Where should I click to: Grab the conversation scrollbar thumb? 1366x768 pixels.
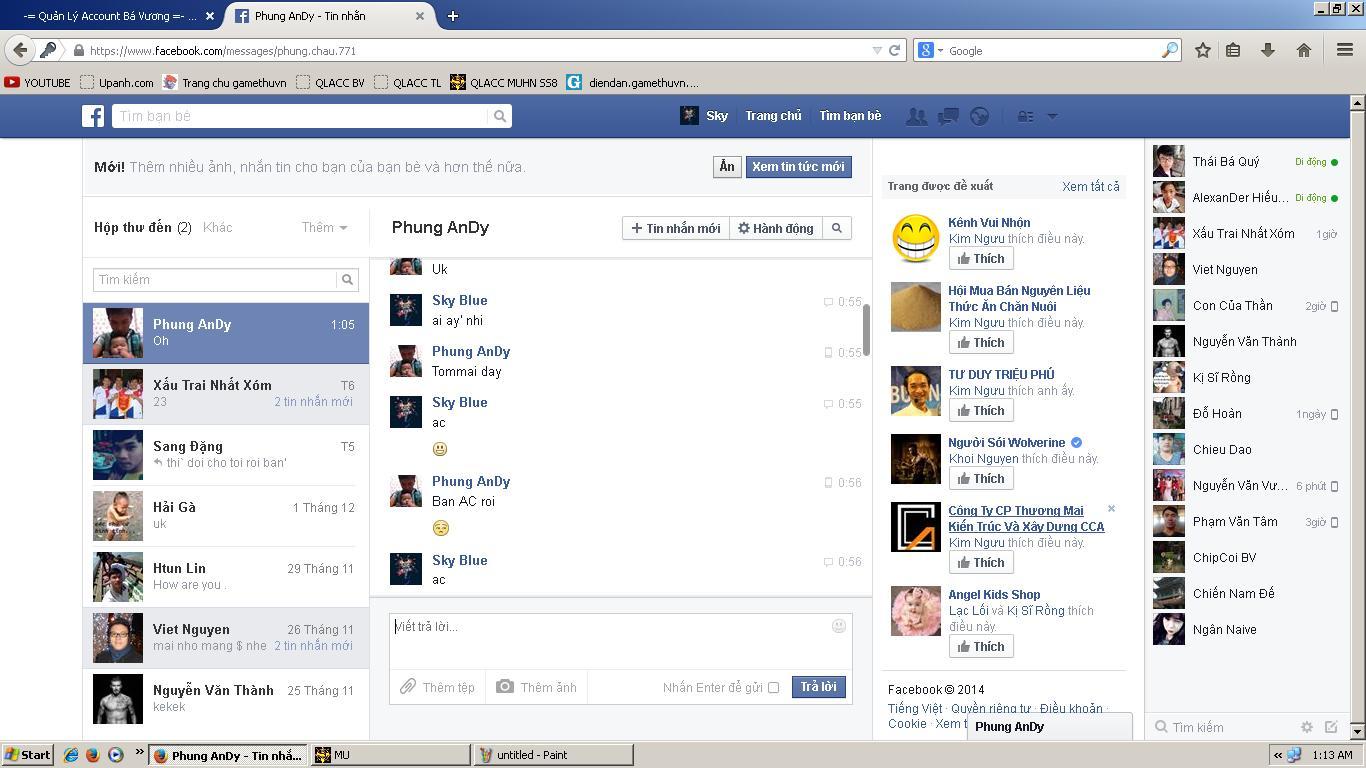(866, 329)
